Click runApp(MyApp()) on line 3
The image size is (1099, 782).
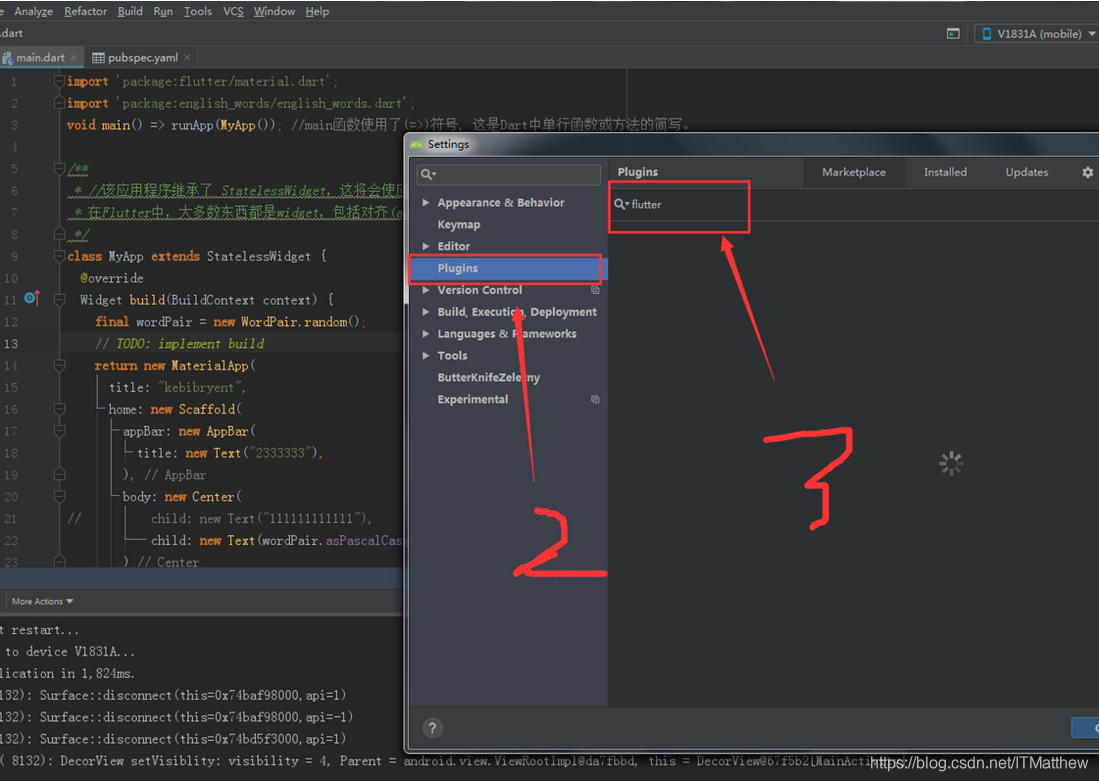click(224, 125)
